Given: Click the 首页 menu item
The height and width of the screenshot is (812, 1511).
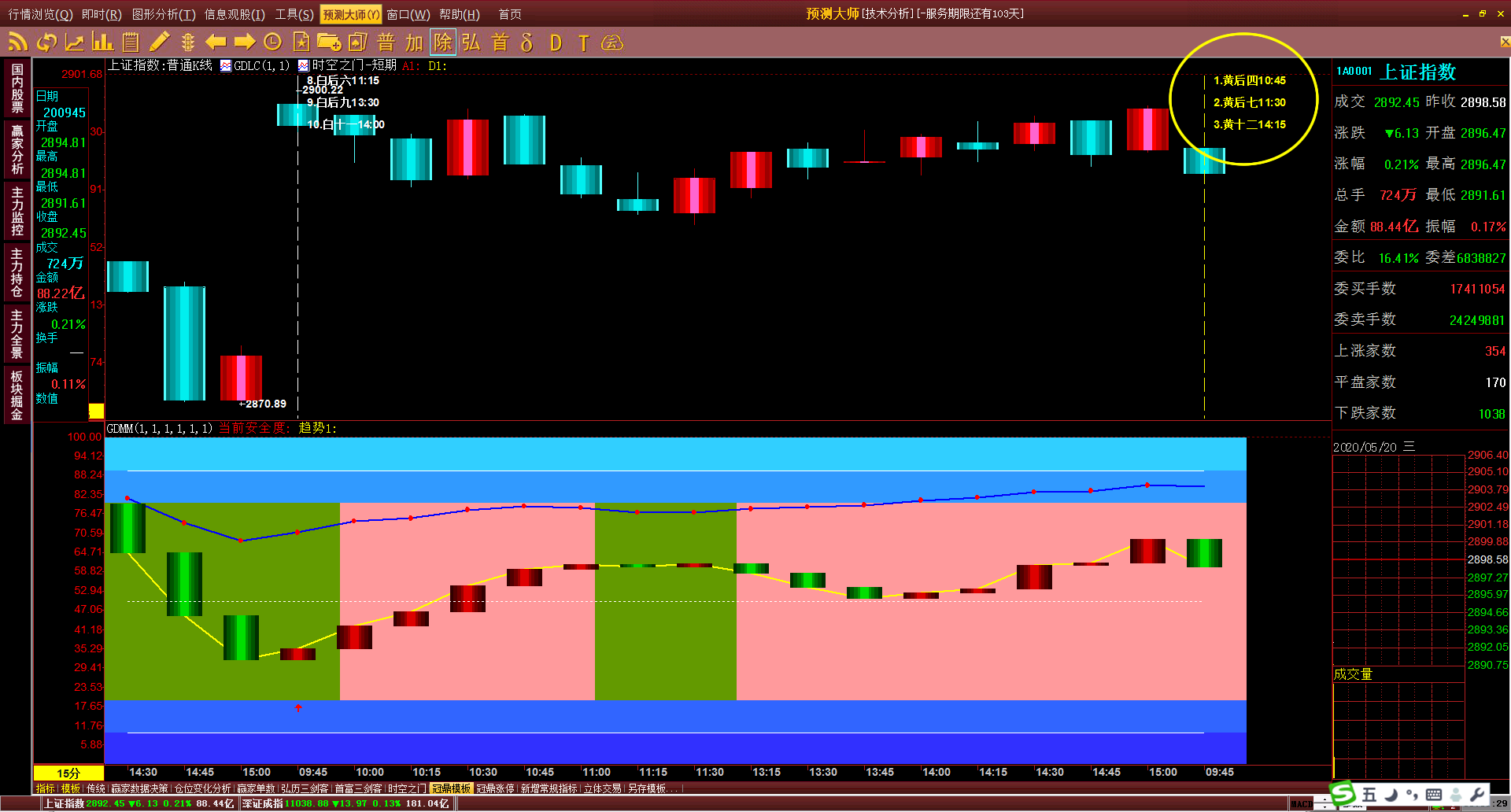Looking at the screenshot, I should (510, 14).
